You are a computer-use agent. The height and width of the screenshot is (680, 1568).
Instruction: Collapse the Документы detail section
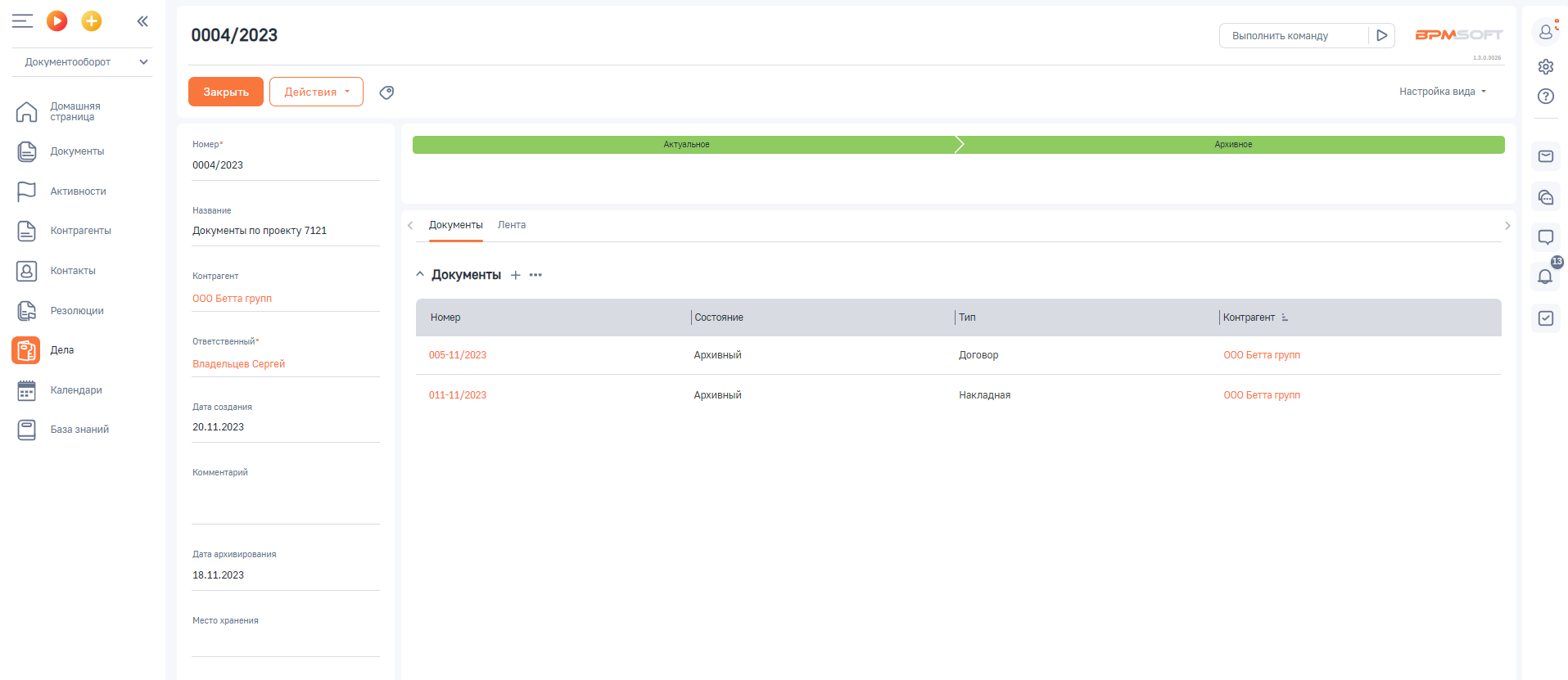420,275
